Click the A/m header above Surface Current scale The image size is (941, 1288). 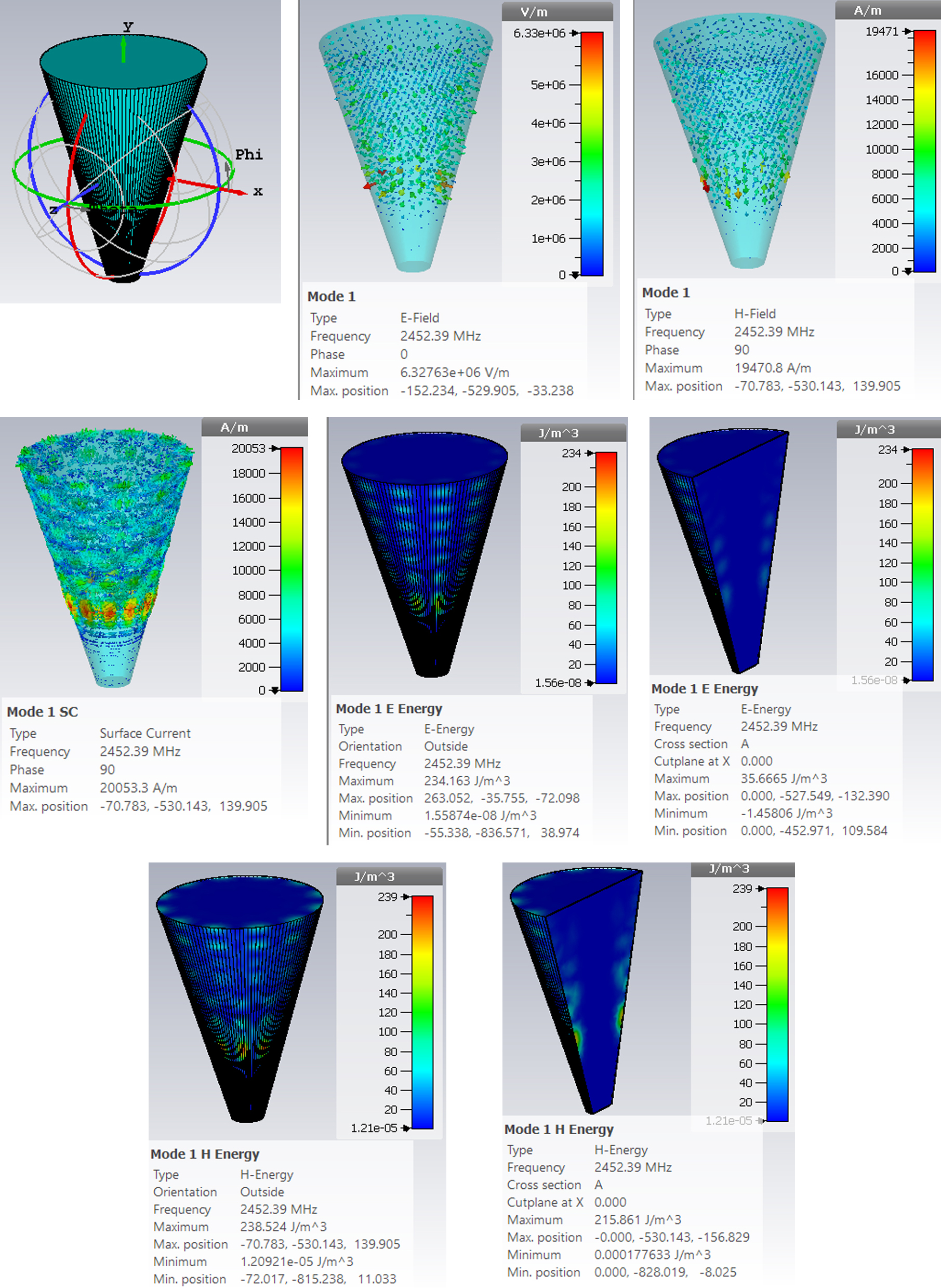[x=234, y=428]
